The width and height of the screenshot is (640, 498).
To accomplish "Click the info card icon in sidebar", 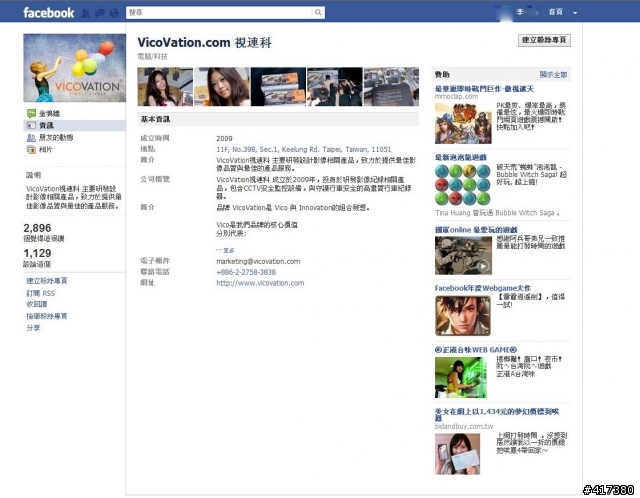I will (x=31, y=125).
